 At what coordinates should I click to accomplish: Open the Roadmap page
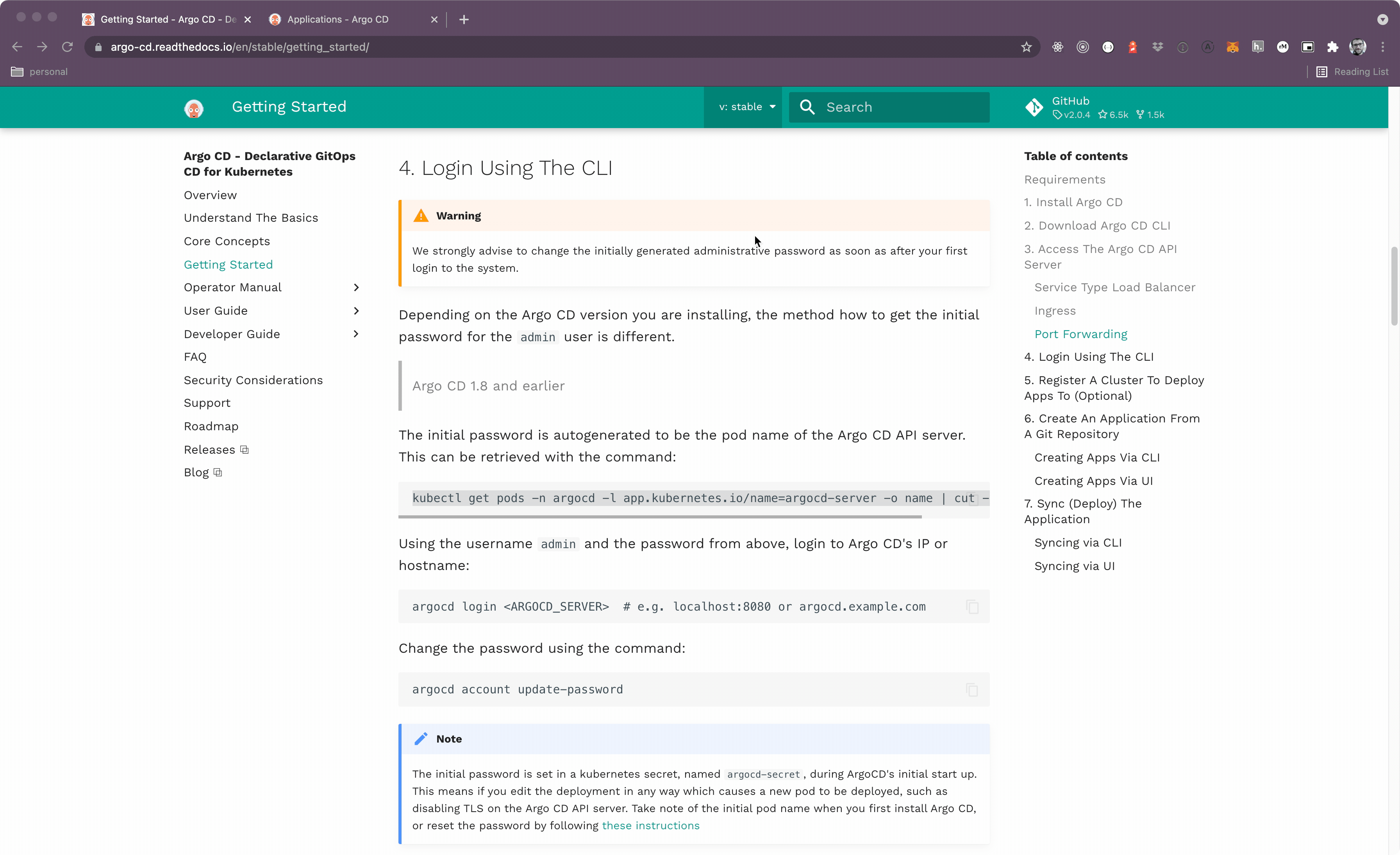click(x=211, y=426)
